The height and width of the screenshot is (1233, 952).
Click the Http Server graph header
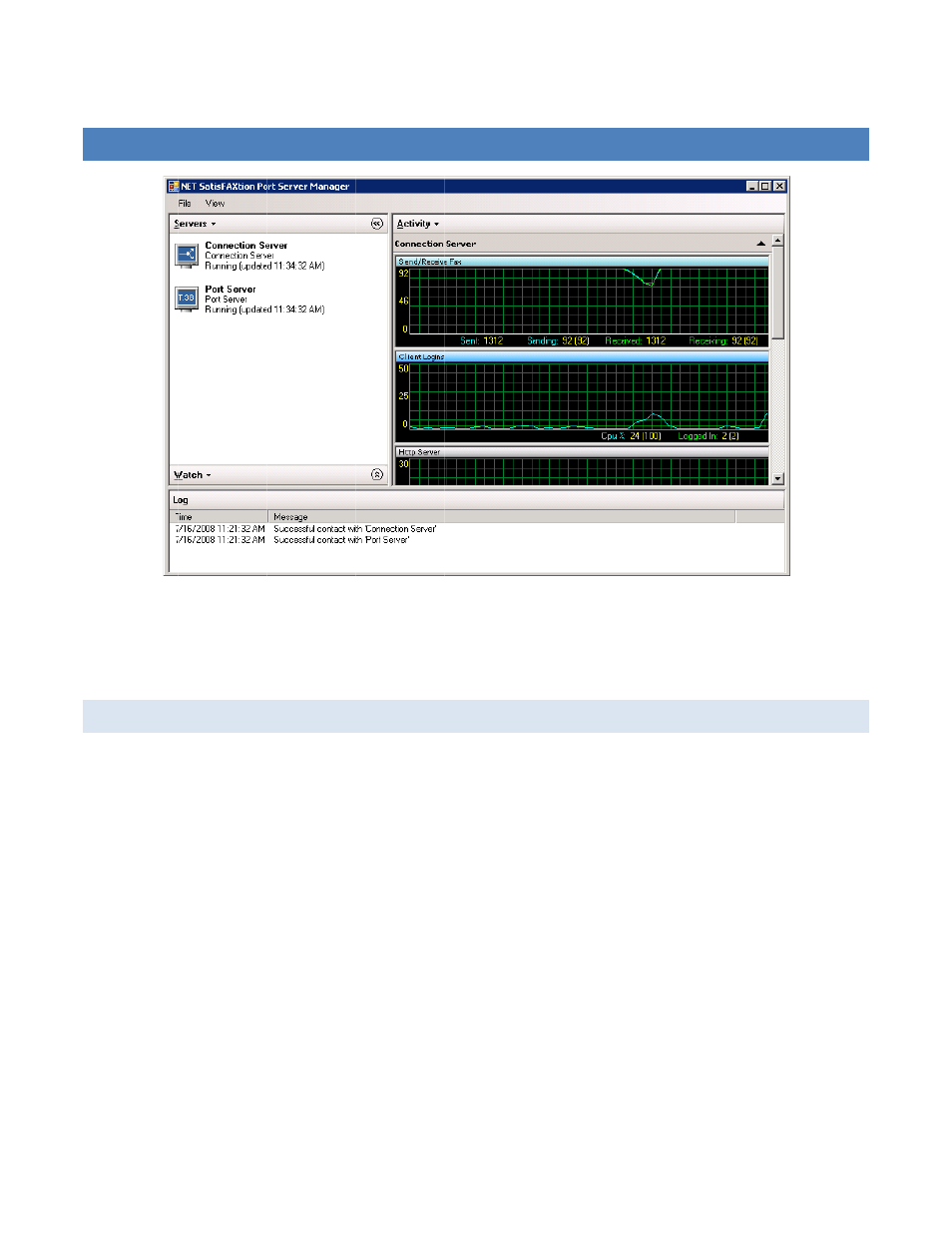tap(582, 452)
